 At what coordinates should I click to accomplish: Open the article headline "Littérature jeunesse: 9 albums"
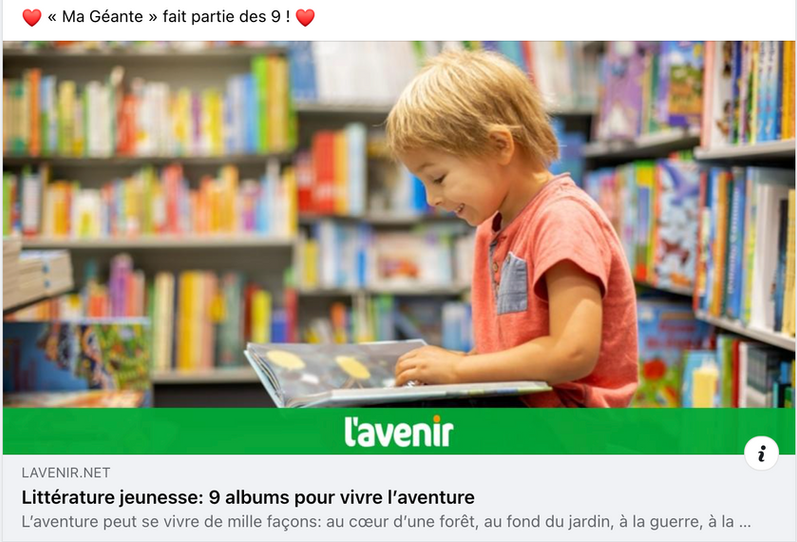point(248,497)
